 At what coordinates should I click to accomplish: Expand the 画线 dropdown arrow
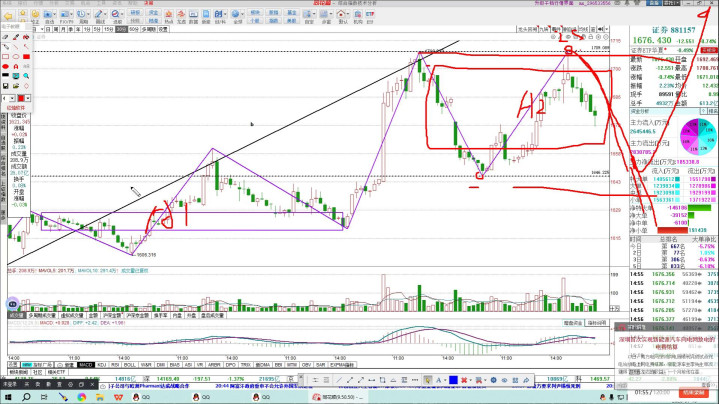[105, 14]
